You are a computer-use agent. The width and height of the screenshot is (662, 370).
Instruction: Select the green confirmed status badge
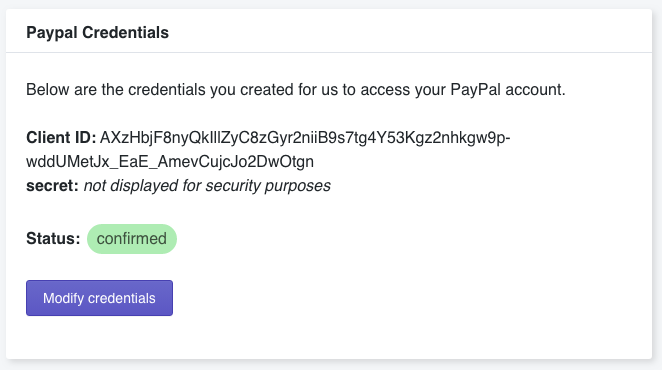coord(132,239)
